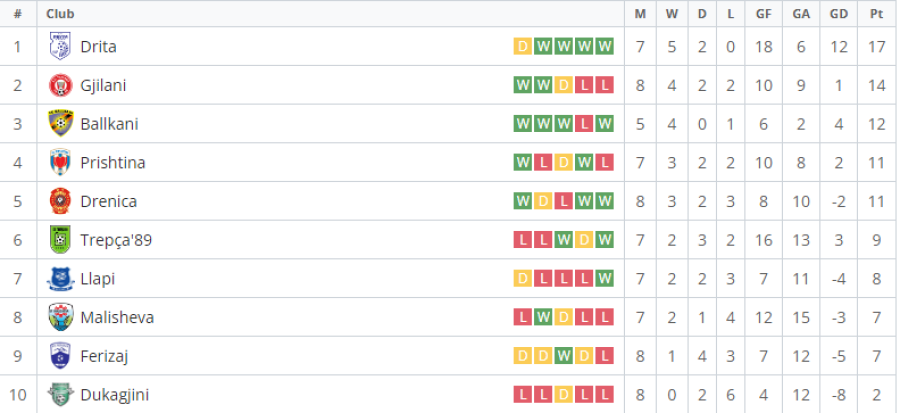Click Ferizaj's green W form badge

pos(563,356)
